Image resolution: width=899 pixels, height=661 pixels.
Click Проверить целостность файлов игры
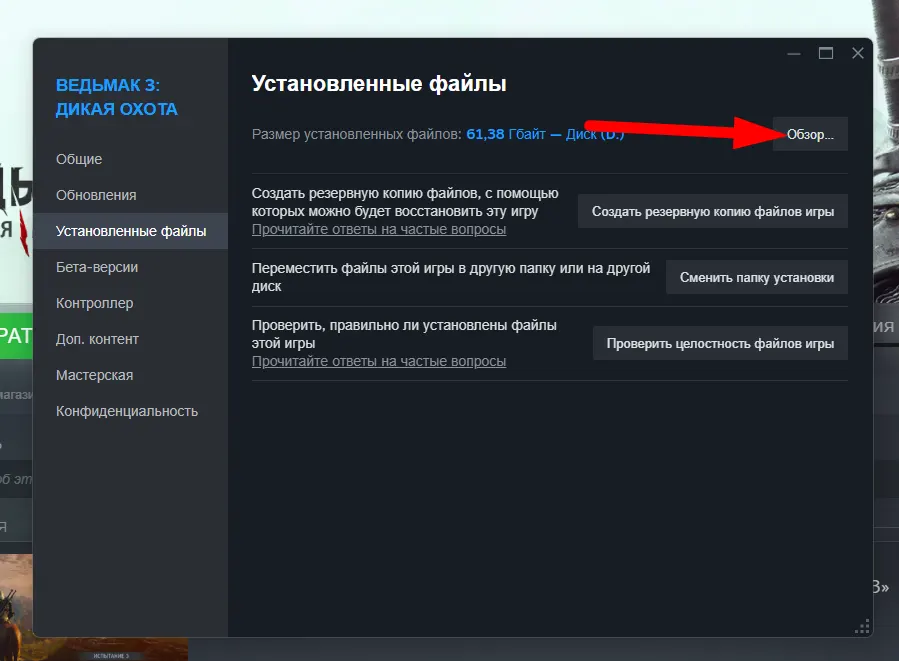[x=720, y=343]
